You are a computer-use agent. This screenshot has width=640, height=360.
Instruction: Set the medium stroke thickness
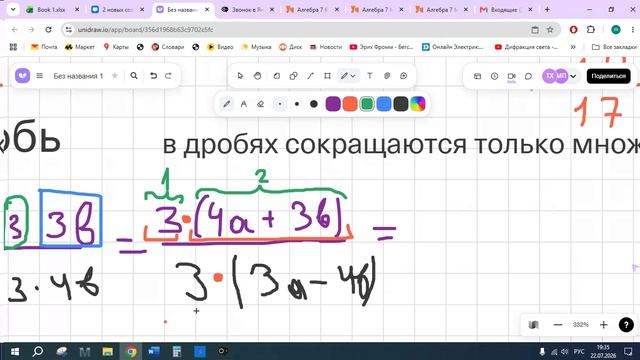click(297, 104)
